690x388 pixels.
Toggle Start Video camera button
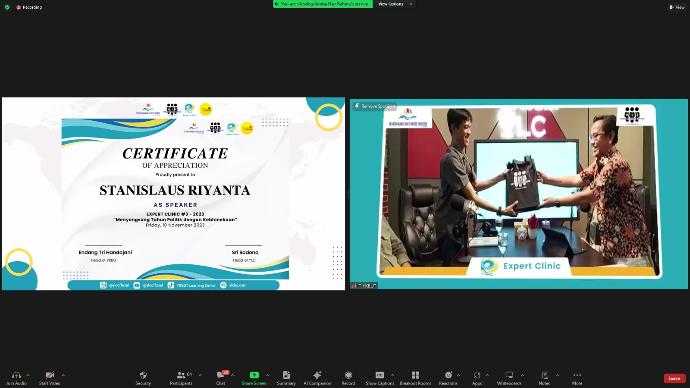50,377
